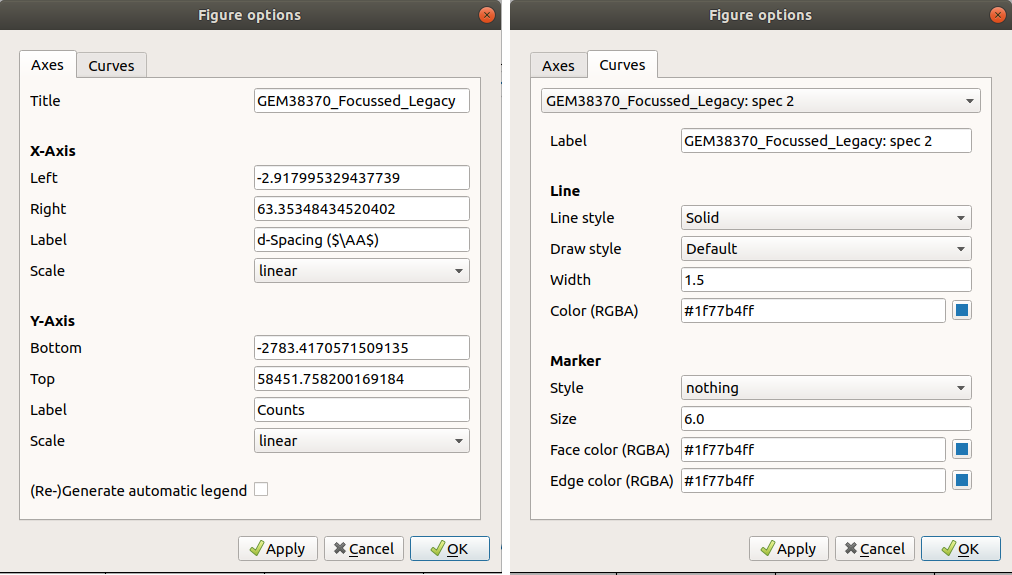Image resolution: width=1012 pixels, height=575 pixels.
Task: Open the Draw style dropdown
Action: coord(825,249)
